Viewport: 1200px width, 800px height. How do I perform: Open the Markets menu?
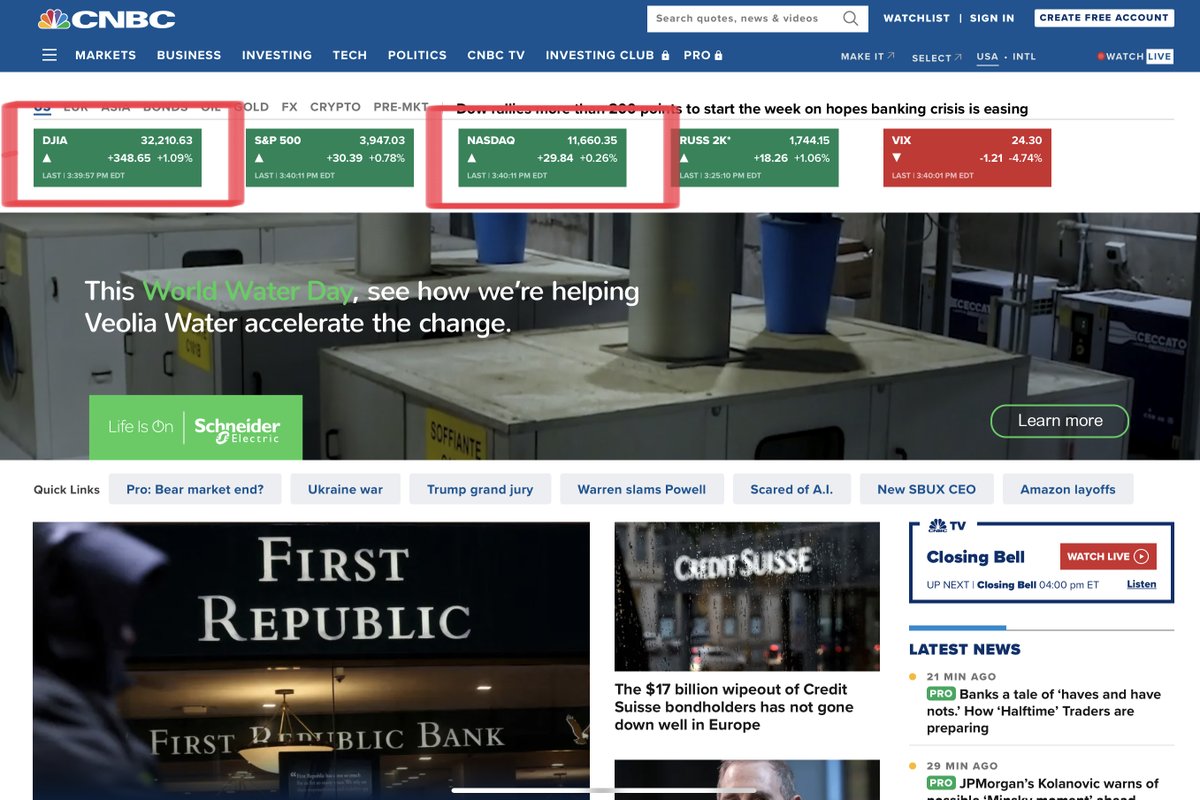tap(105, 55)
